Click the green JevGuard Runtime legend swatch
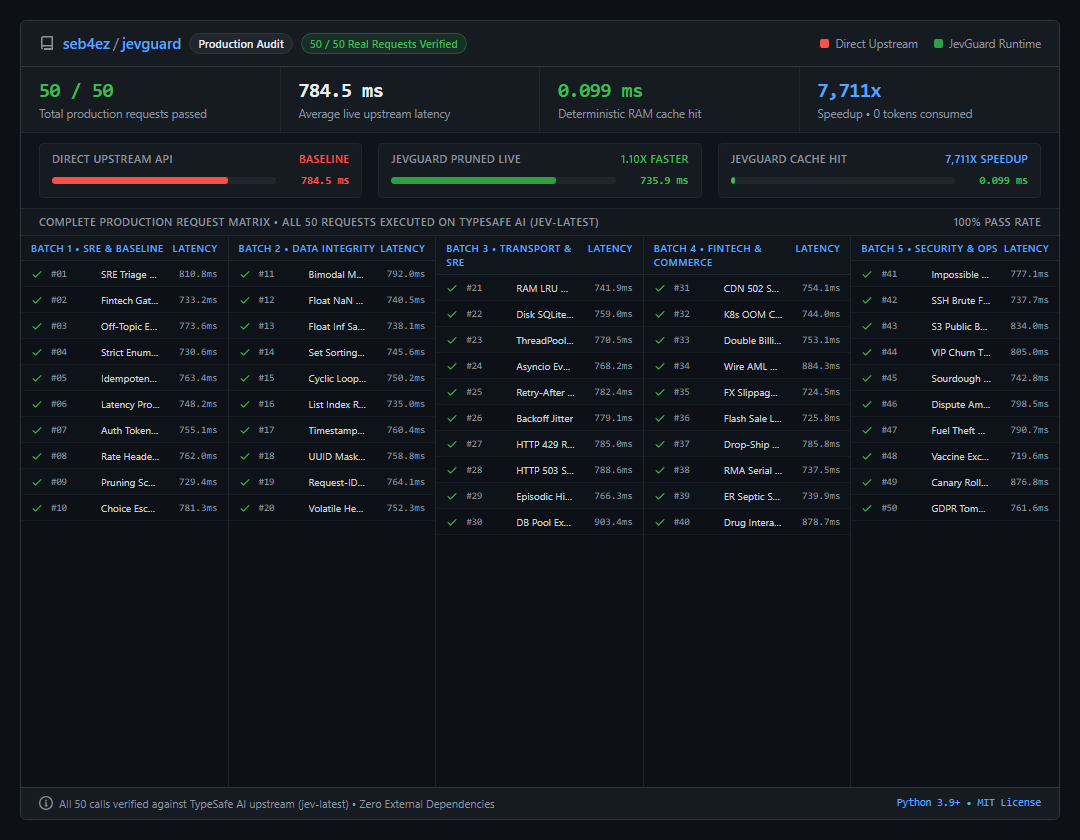1080x840 pixels. tap(938, 43)
